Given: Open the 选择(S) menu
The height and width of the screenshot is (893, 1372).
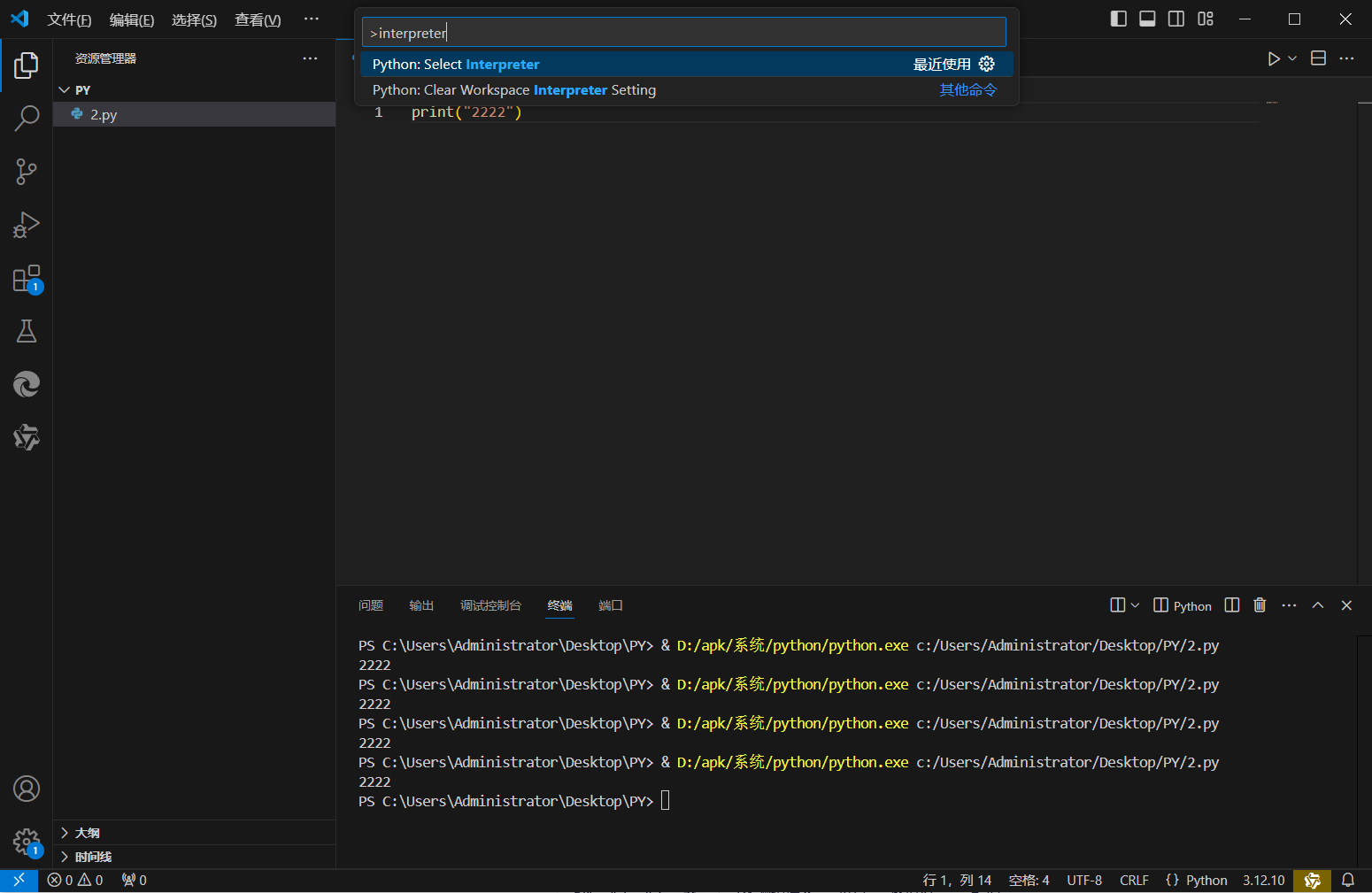Looking at the screenshot, I should tap(194, 19).
